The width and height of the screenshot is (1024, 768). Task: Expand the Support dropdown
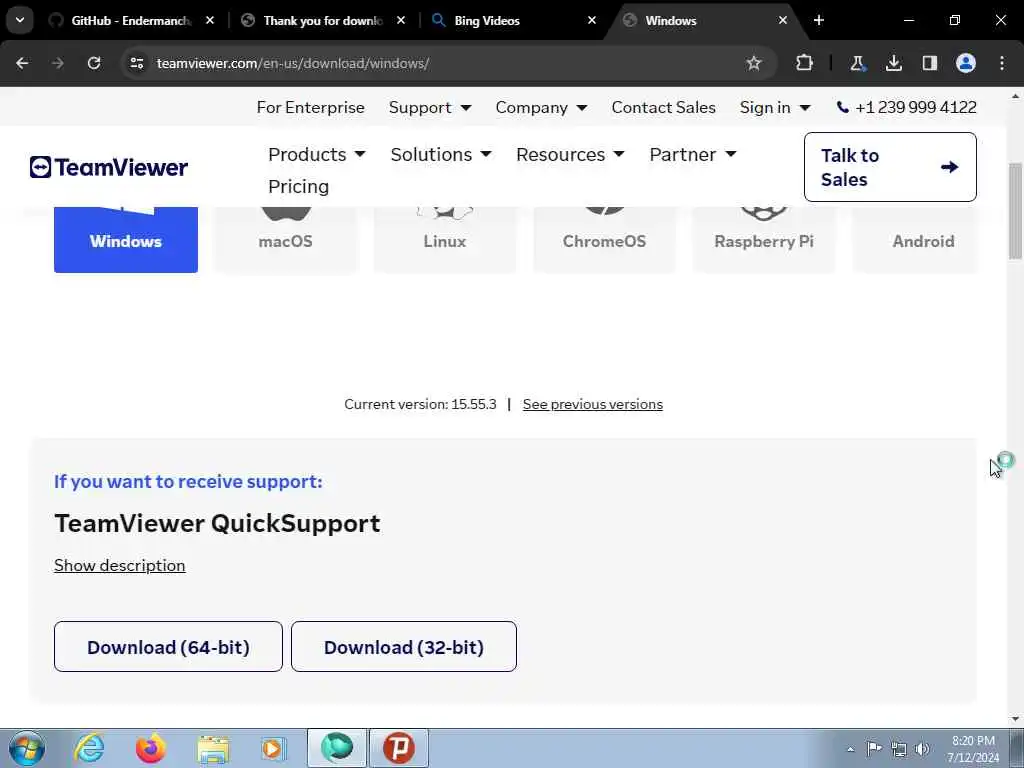point(430,107)
